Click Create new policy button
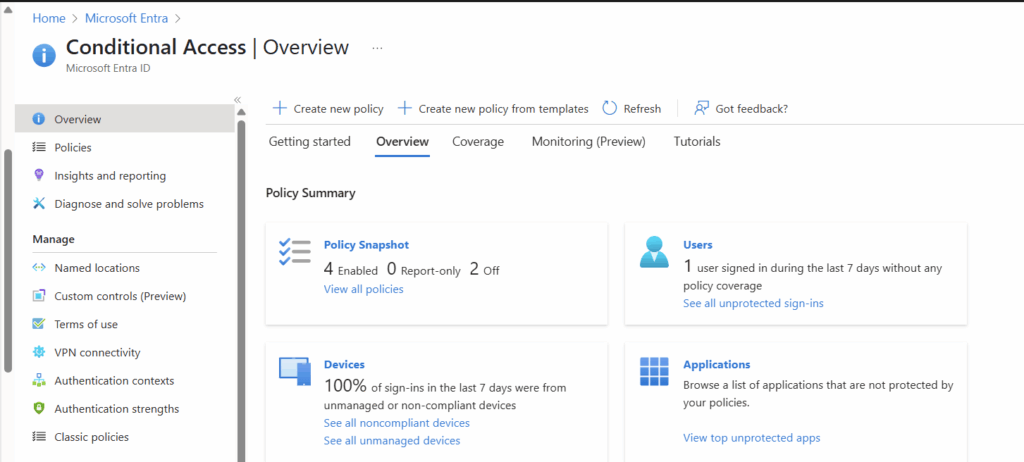The width and height of the screenshot is (1024, 462). 328,108
